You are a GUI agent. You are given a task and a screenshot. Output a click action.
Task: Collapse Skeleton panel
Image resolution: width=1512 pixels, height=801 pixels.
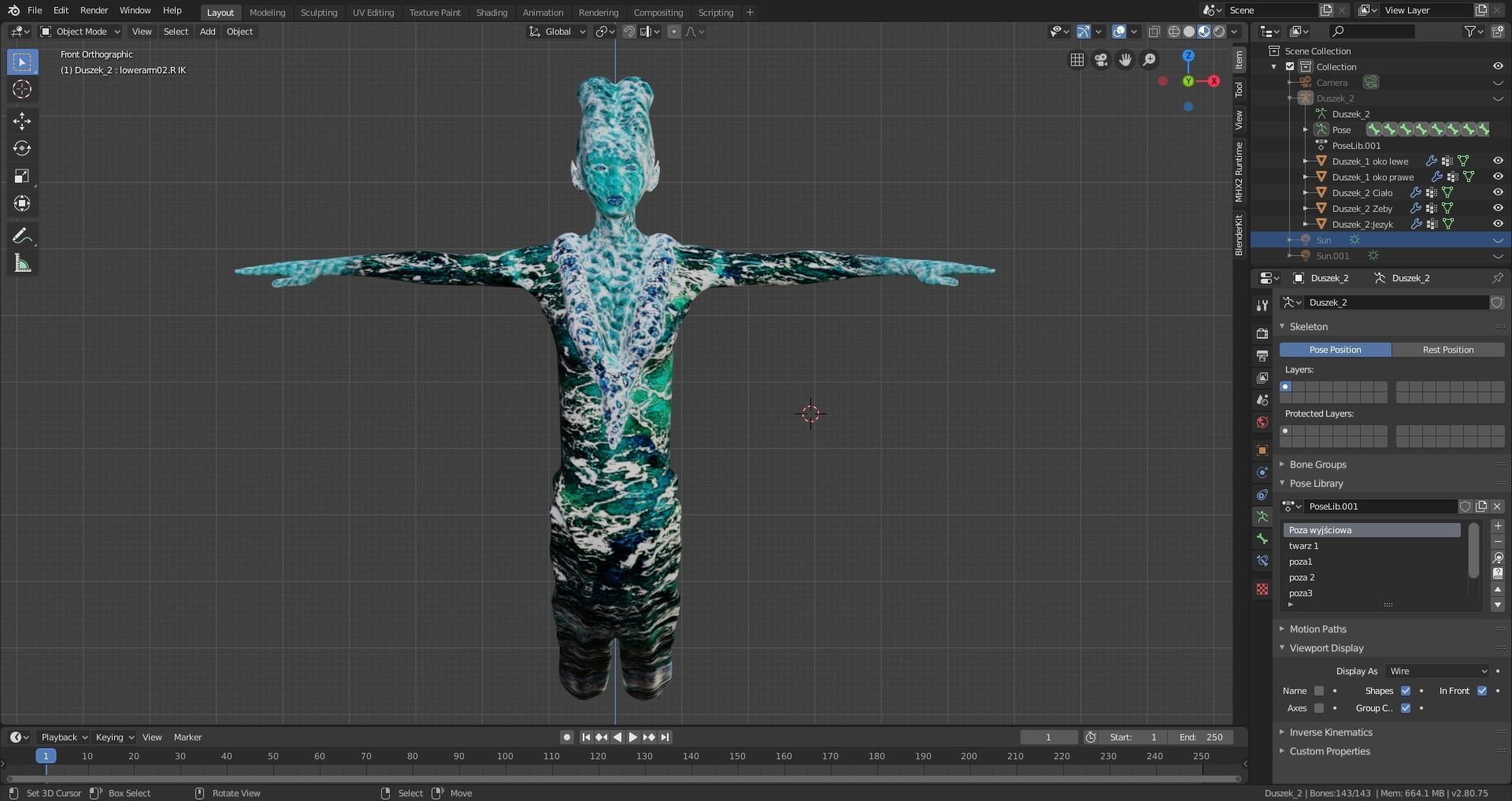pyautogui.click(x=1308, y=327)
